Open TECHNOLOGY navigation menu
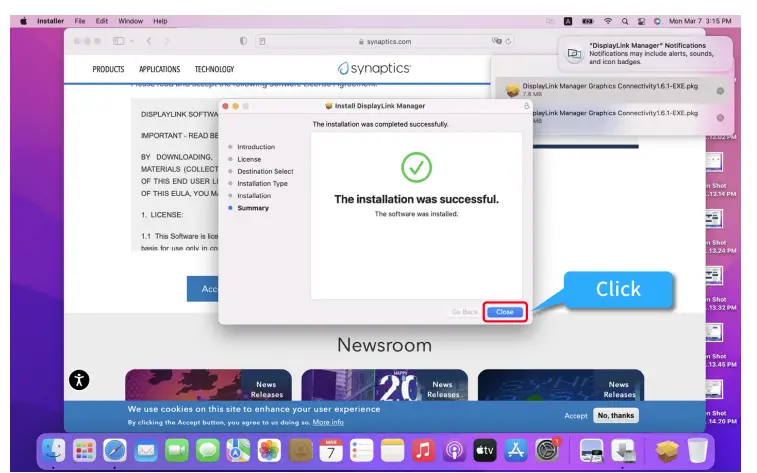This screenshot has width=757, height=473. [214, 70]
